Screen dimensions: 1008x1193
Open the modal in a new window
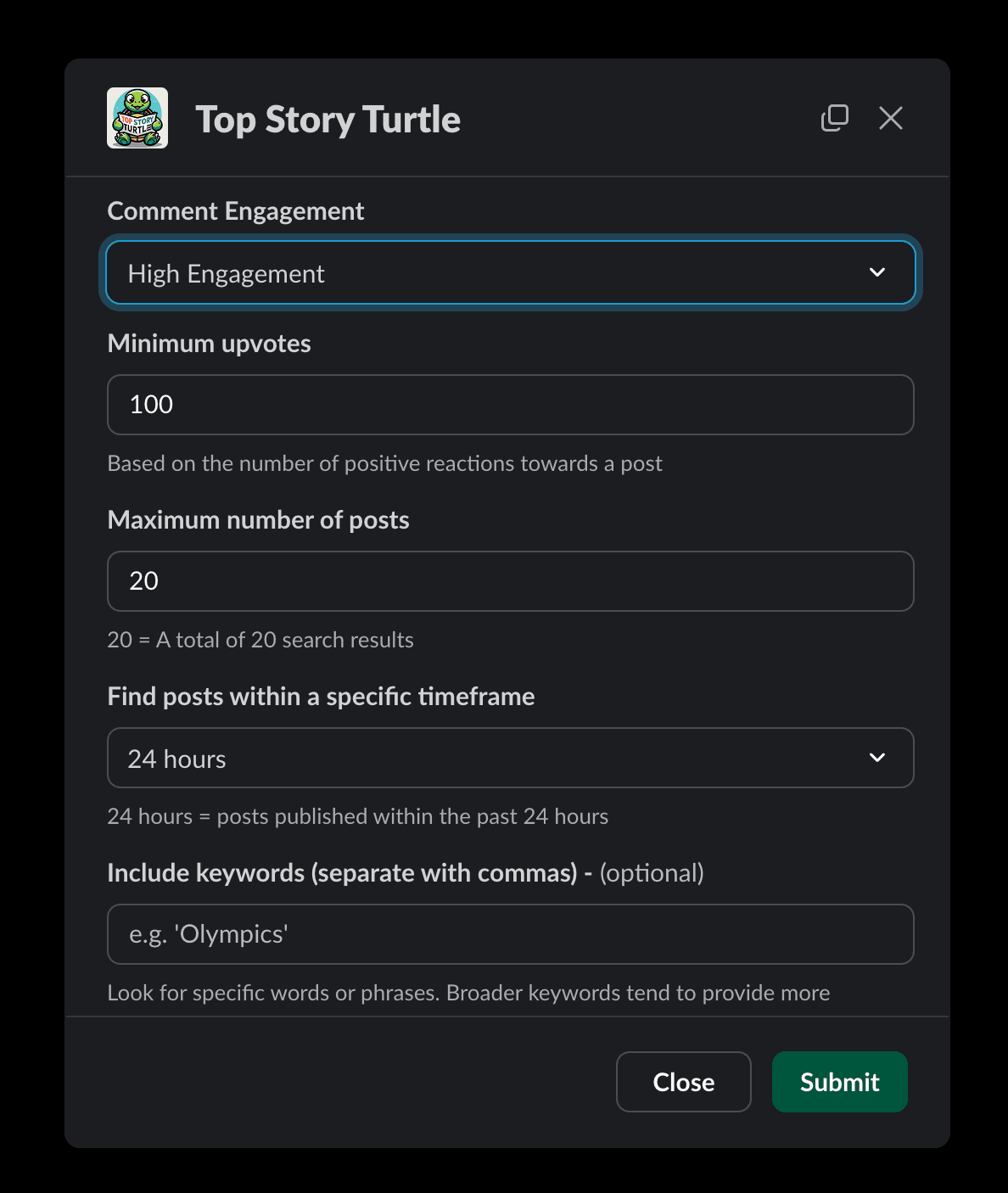[x=834, y=118]
